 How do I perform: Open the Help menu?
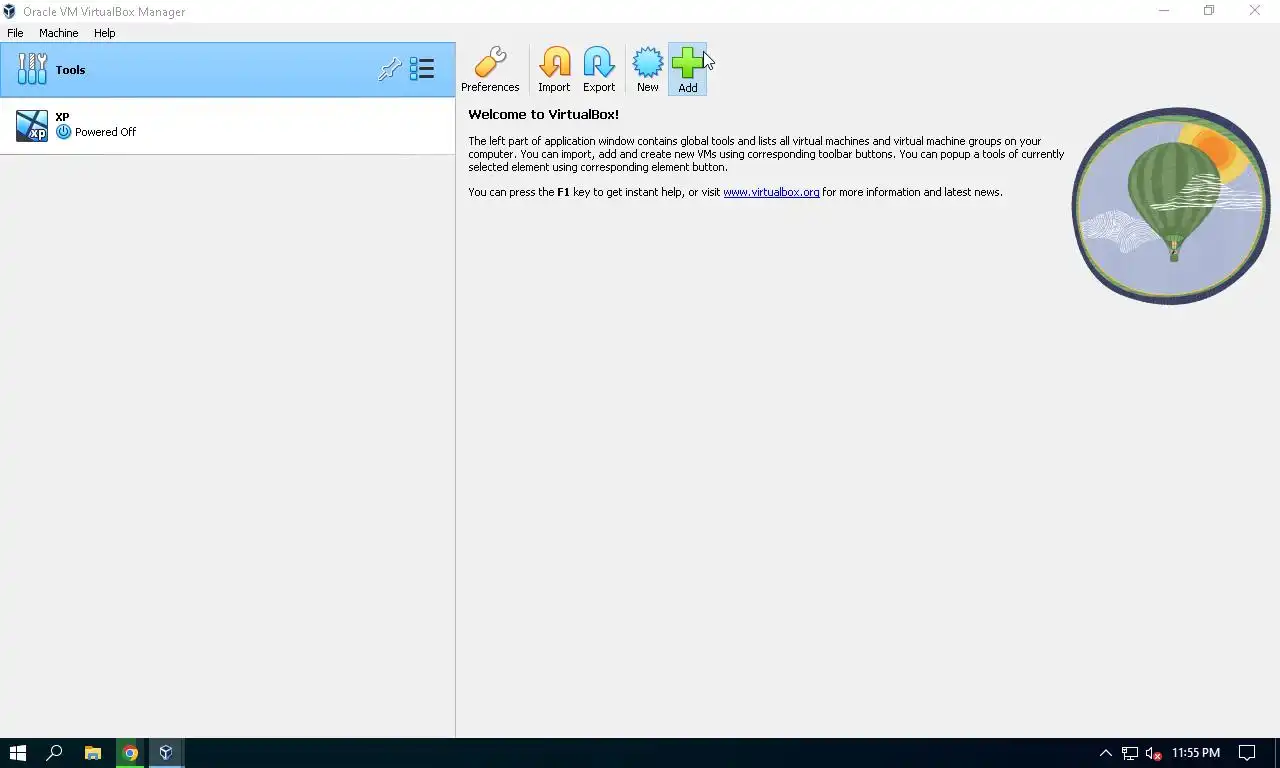point(105,33)
